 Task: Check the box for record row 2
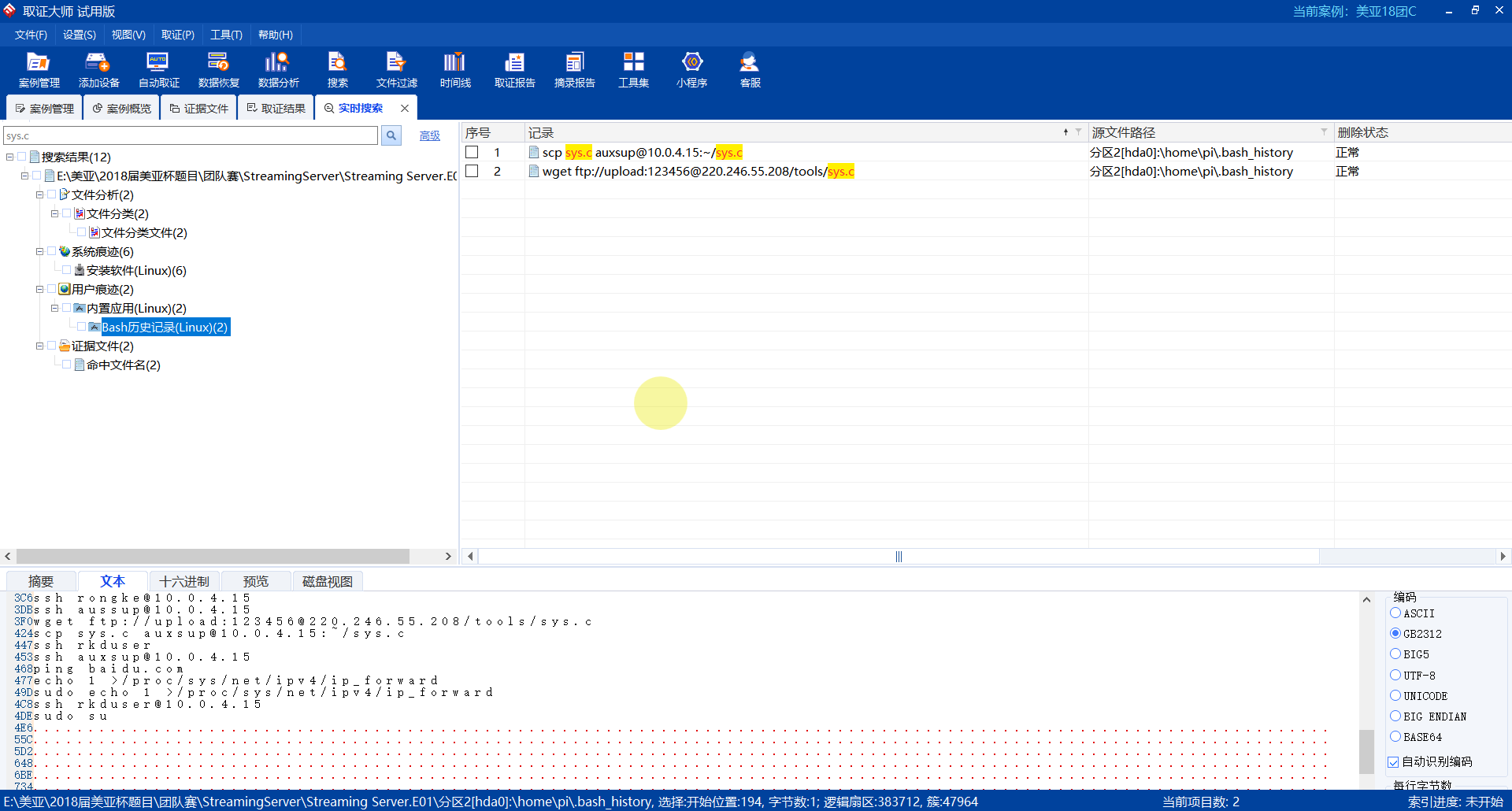(472, 171)
